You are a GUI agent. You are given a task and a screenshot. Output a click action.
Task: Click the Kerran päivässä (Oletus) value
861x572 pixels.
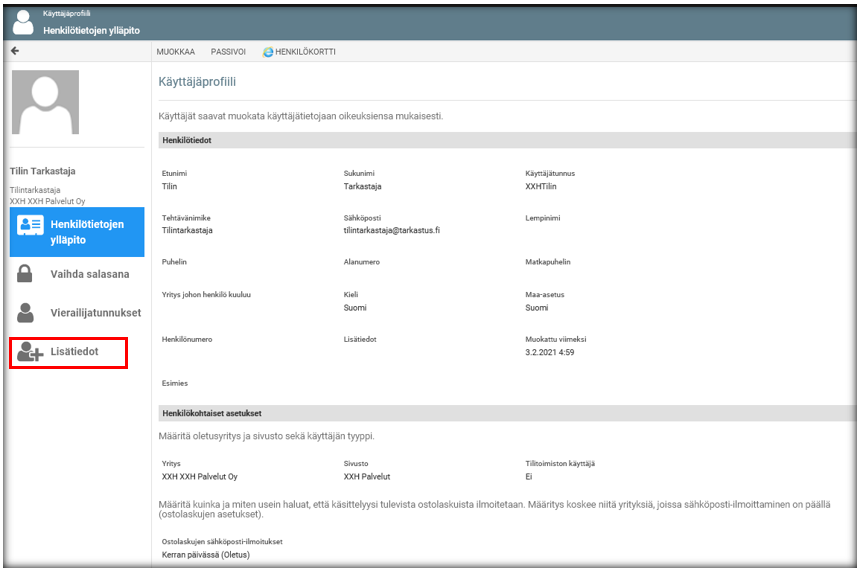point(205,555)
